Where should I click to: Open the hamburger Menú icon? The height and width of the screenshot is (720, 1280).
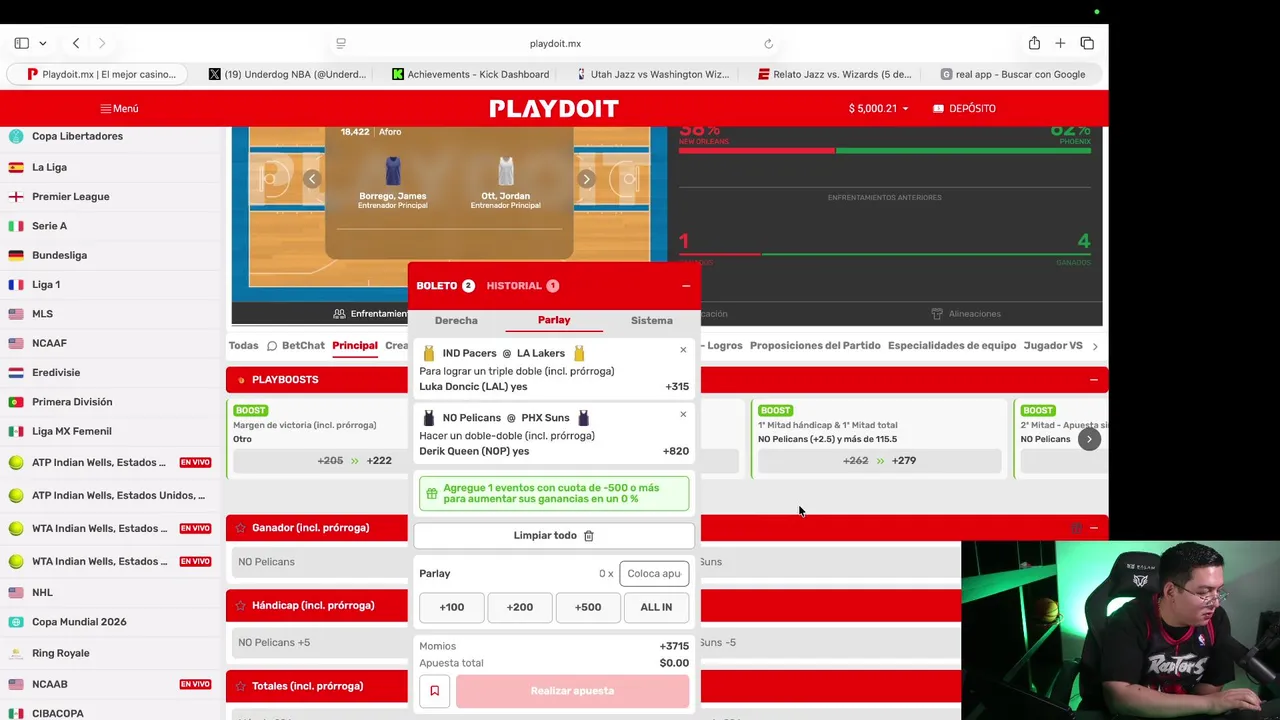[x=106, y=108]
